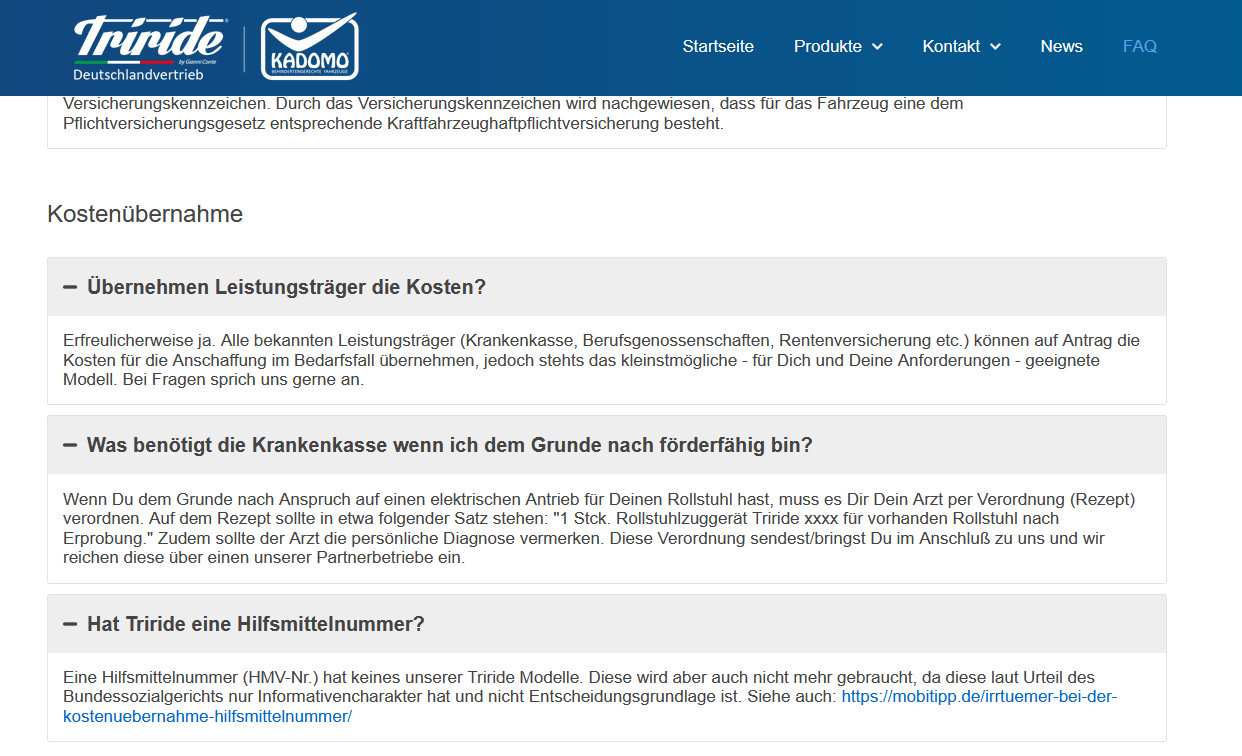Viewport: 1242px width, 756px height.
Task: Open the Kontakt navigation menu
Action: click(951, 46)
